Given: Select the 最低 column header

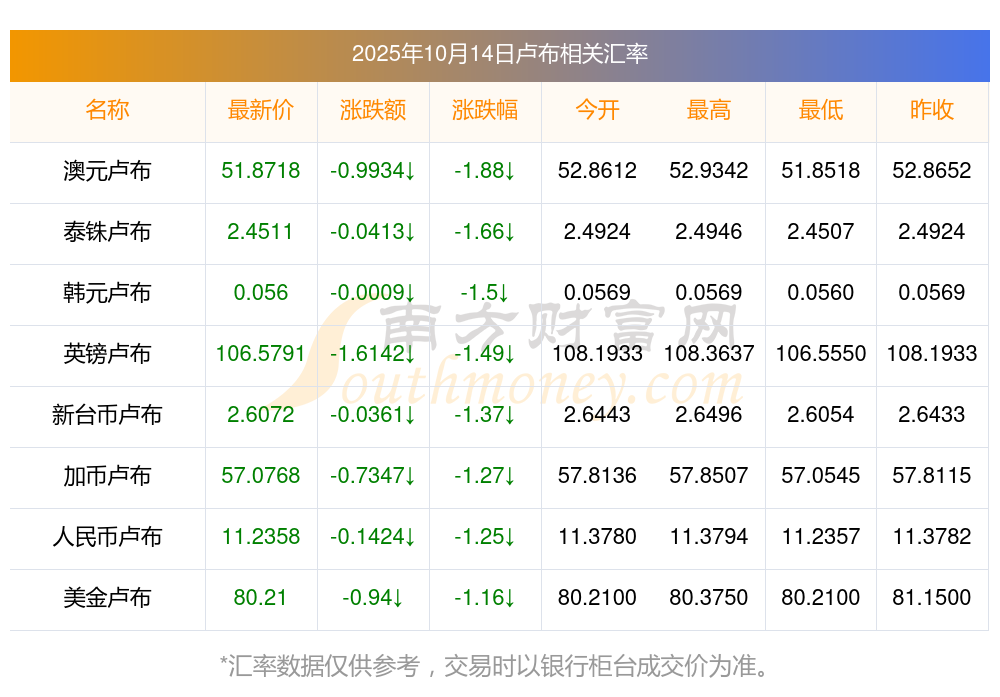Looking at the screenshot, I should 821,111.
